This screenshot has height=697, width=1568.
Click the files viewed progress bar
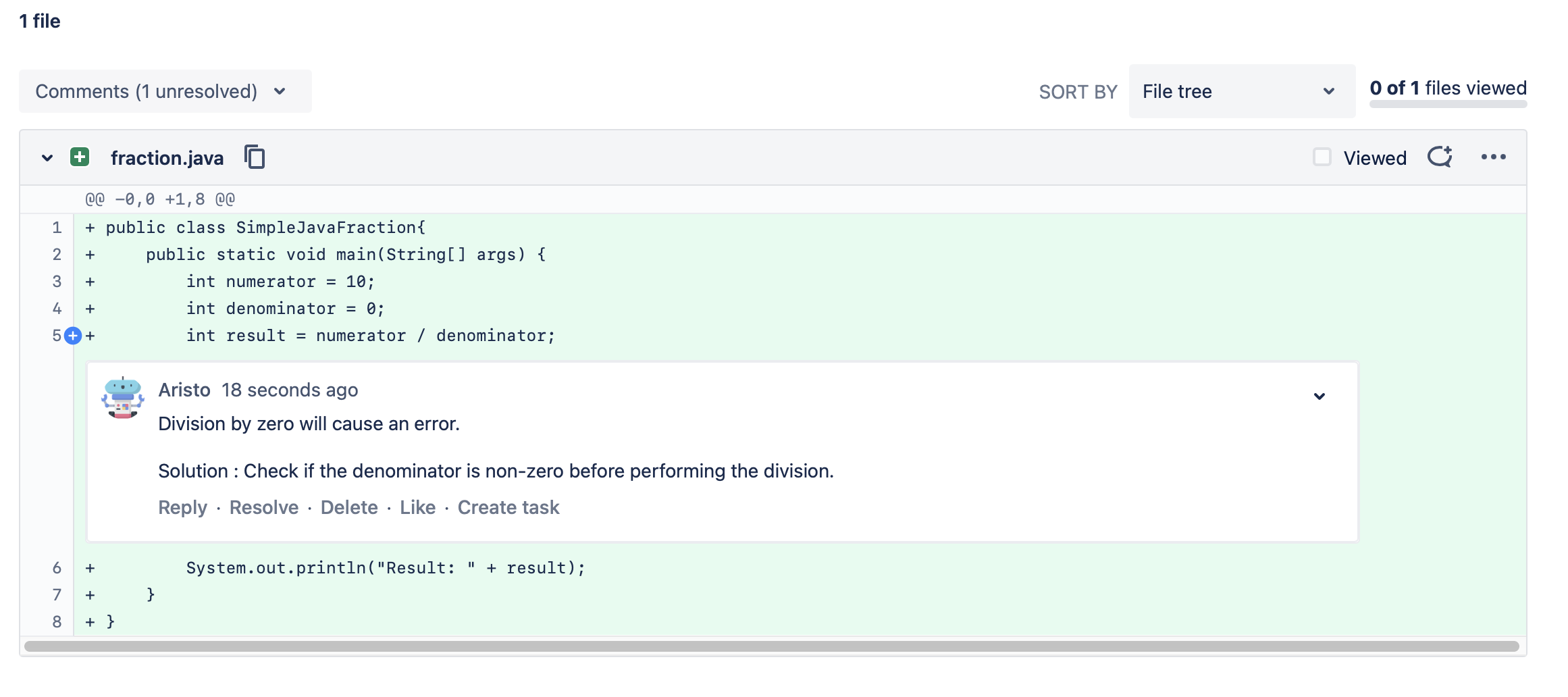[1448, 104]
